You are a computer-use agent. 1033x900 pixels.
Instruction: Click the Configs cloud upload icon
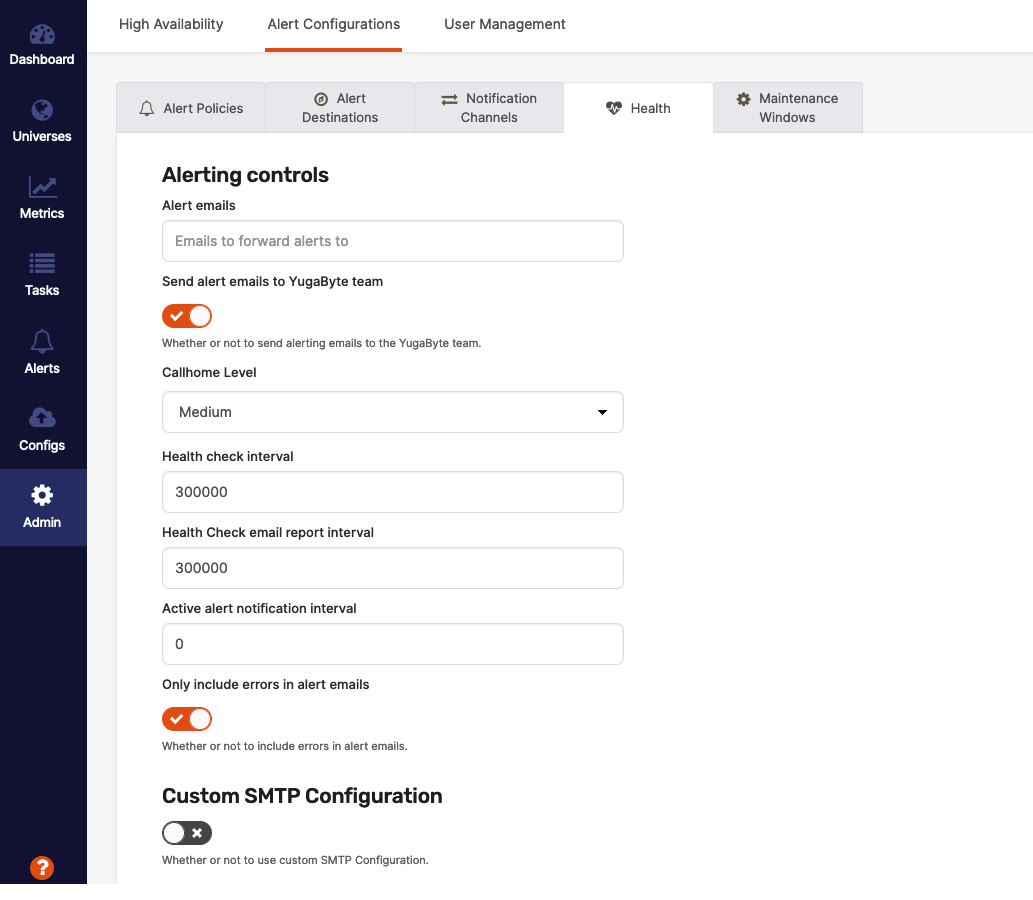coord(42,418)
